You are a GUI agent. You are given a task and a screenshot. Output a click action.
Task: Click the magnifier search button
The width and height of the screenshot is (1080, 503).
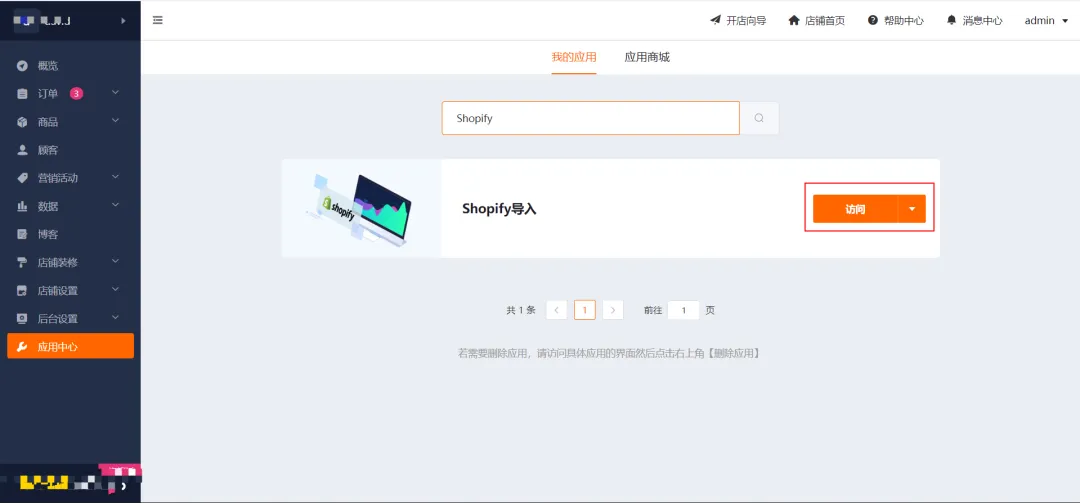[x=759, y=118]
